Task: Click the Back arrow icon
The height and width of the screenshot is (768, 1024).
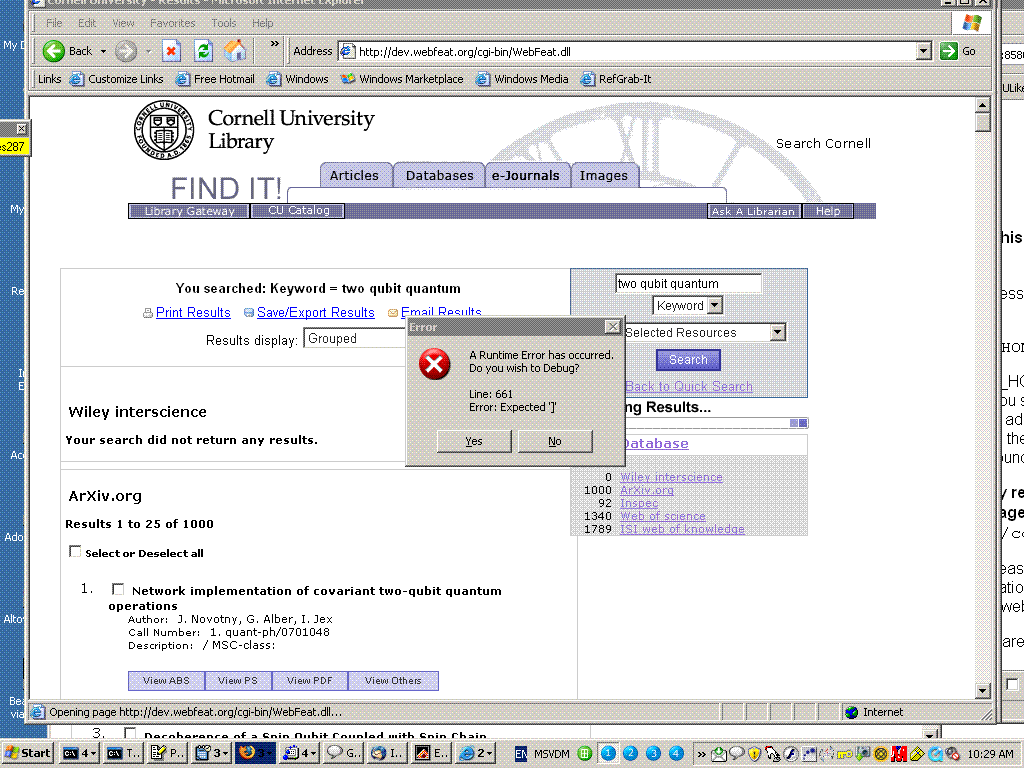Action: [54, 51]
